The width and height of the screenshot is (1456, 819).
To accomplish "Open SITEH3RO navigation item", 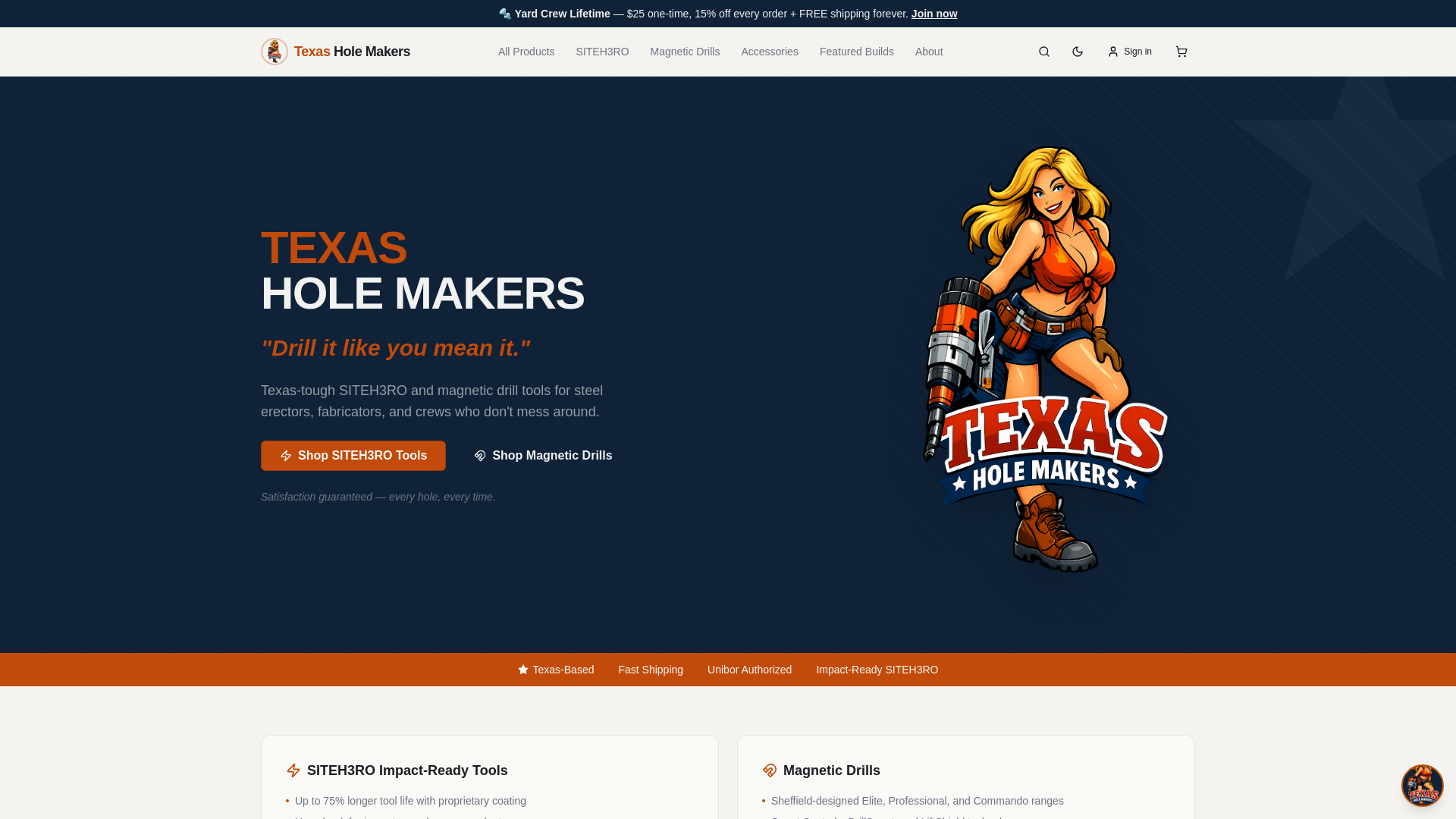I will point(602,52).
